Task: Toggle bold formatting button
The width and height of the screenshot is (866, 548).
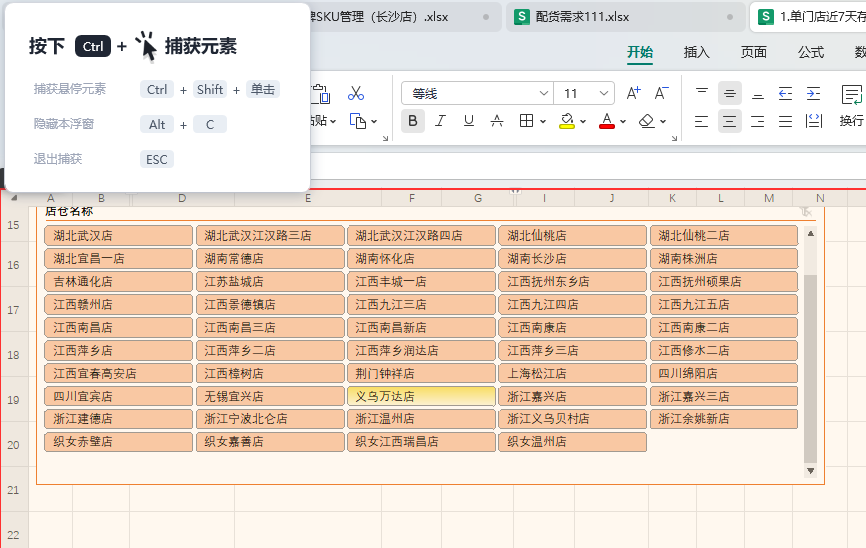Action: 413,121
